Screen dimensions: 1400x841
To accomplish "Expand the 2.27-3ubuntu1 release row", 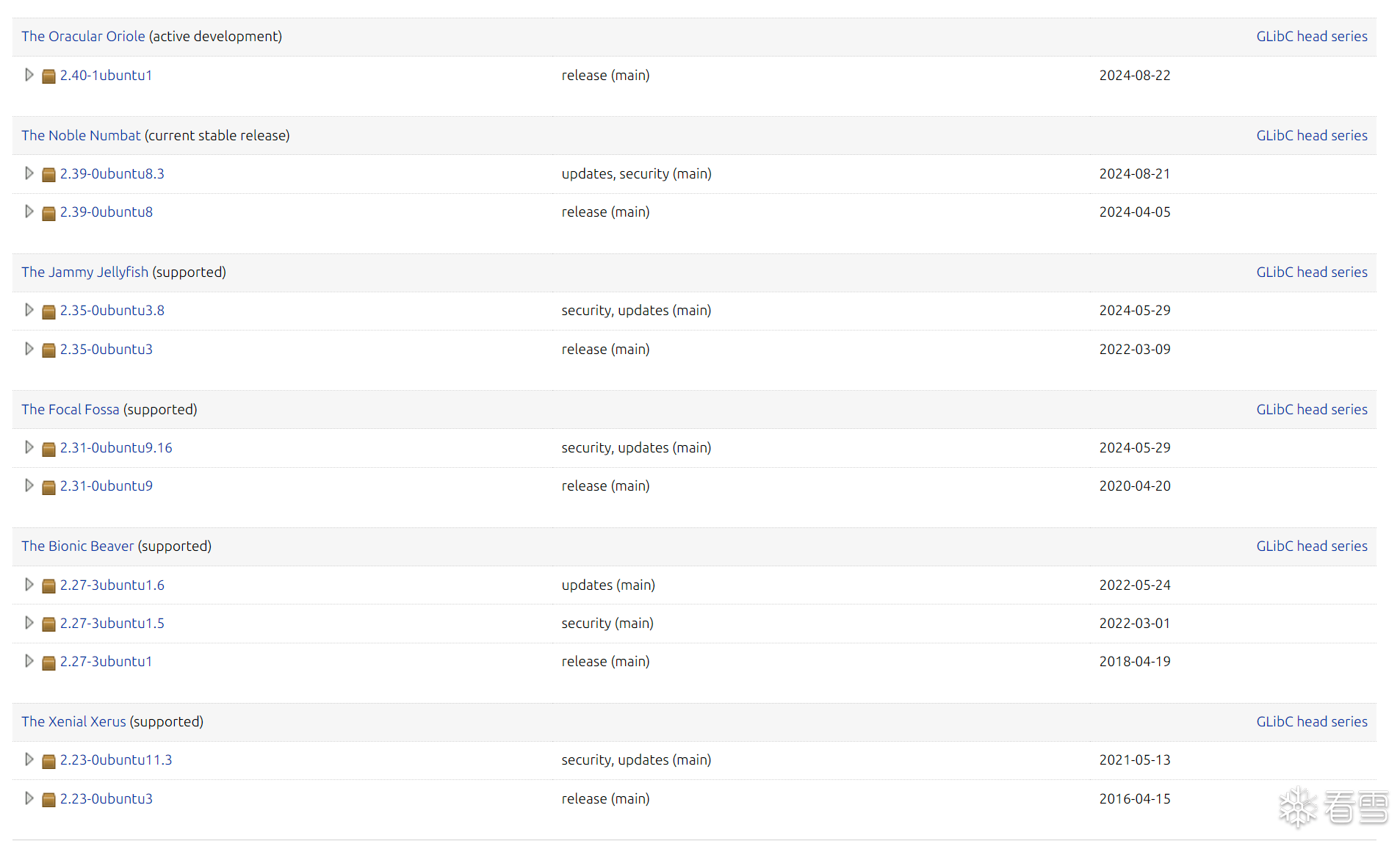I will tap(29, 661).
